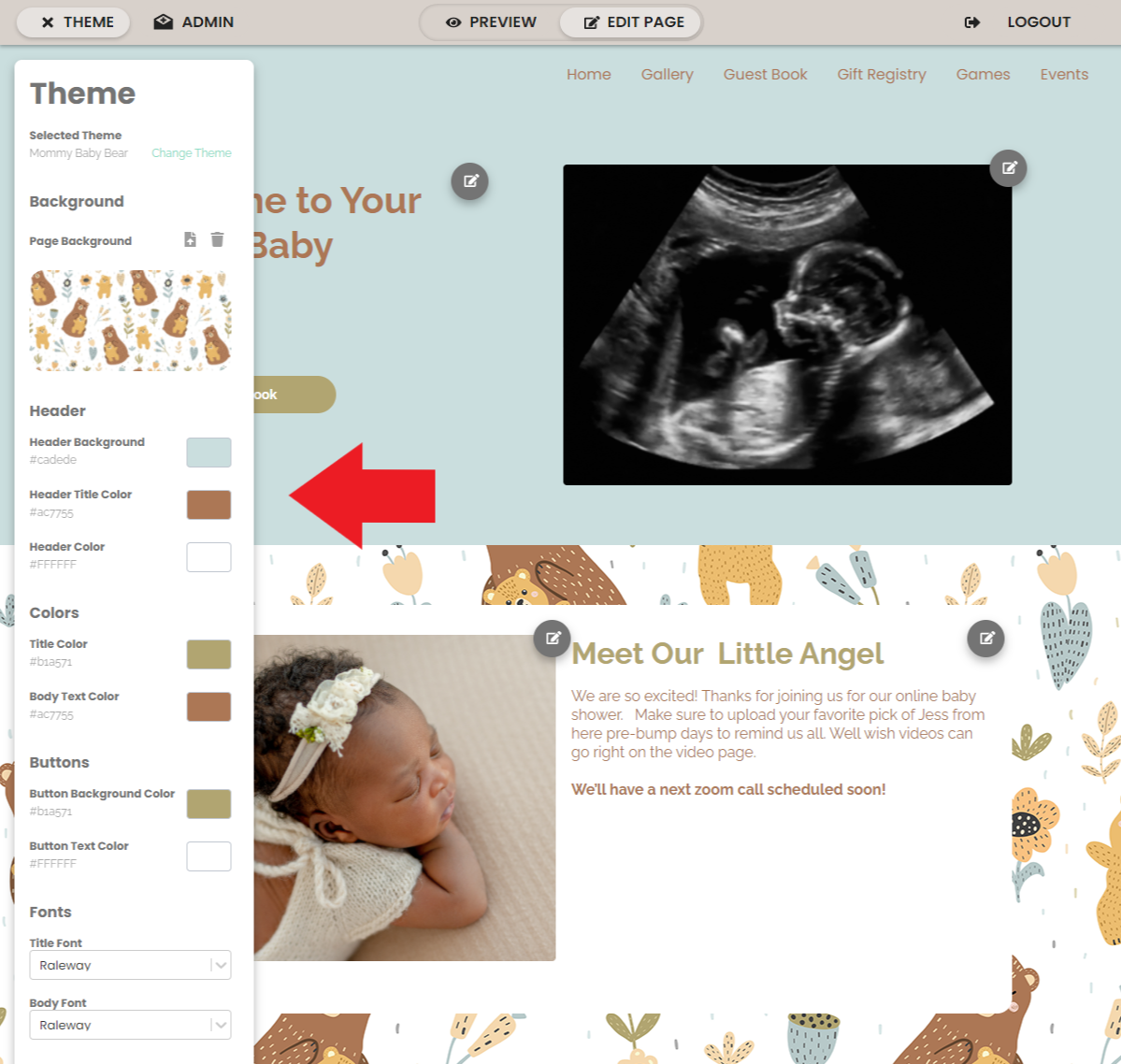The image size is (1121, 1064).
Task: Delete page background with trash icon
Action: (217, 239)
